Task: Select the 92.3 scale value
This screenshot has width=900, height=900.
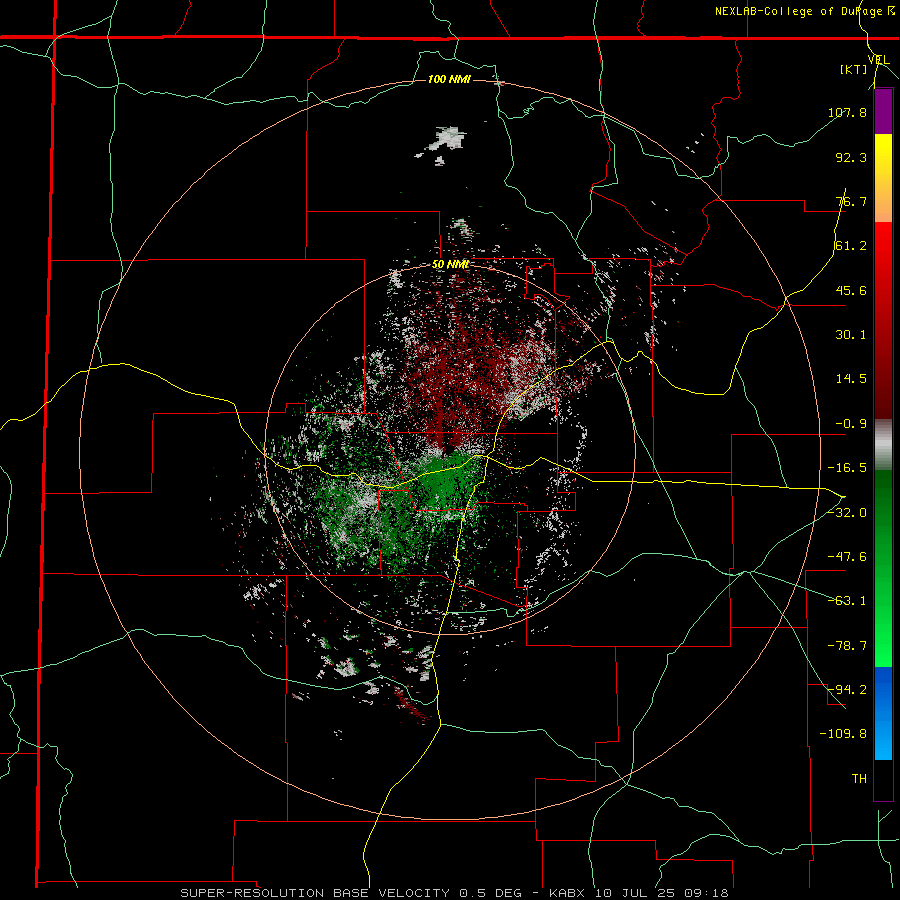Action: (851, 157)
